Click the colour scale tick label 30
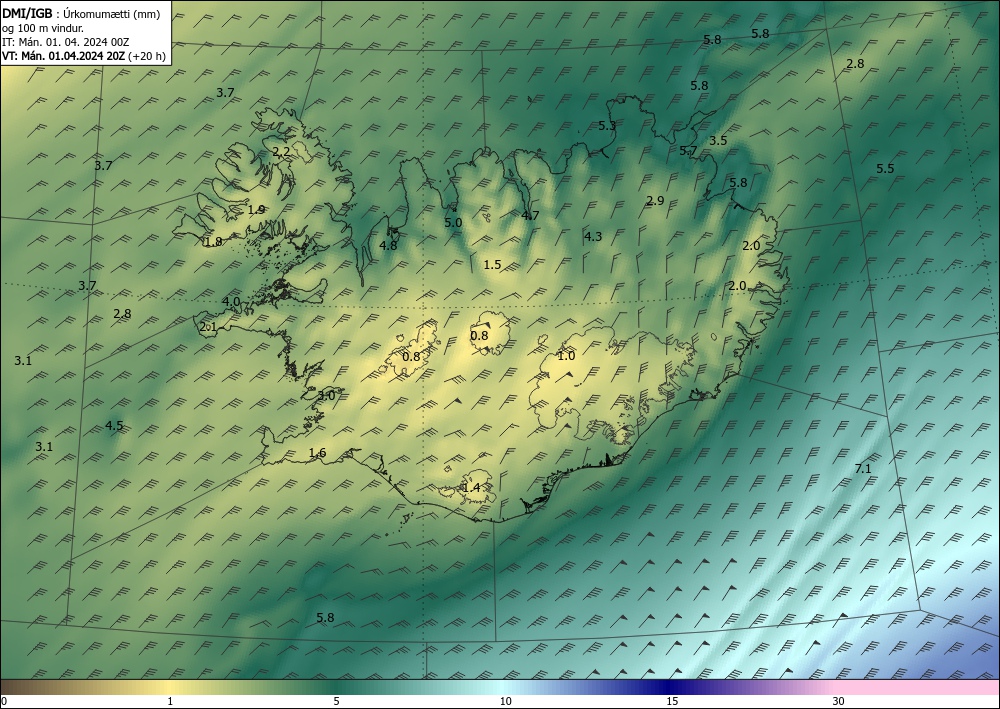1000x709 pixels. click(x=838, y=702)
